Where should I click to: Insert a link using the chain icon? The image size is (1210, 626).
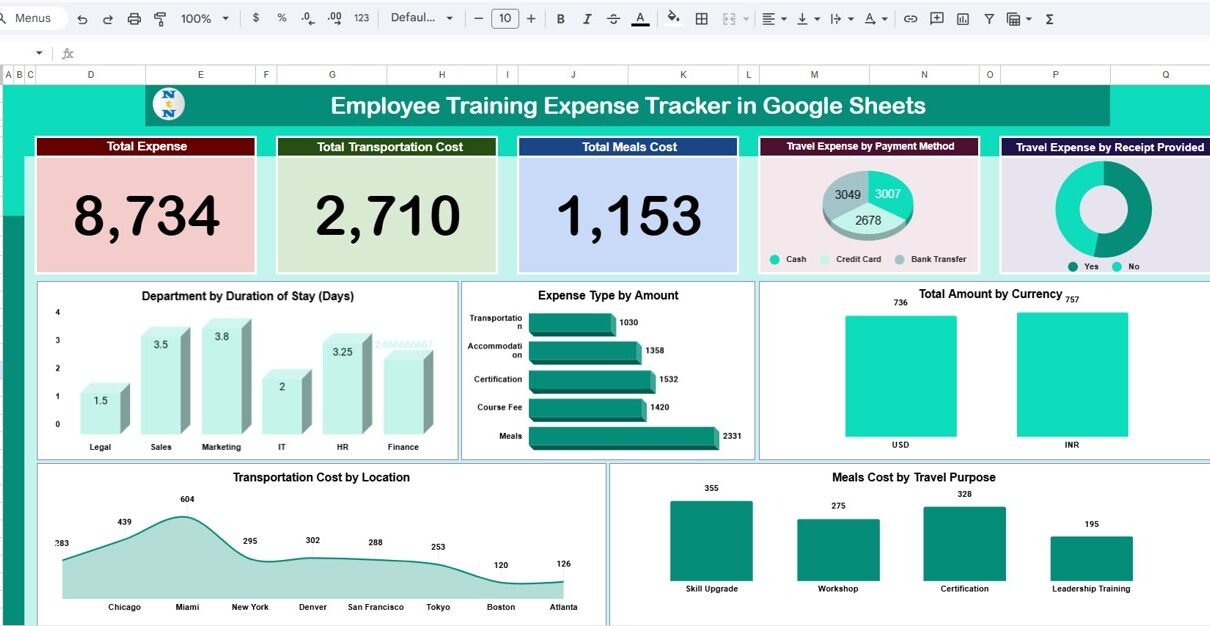[910, 19]
